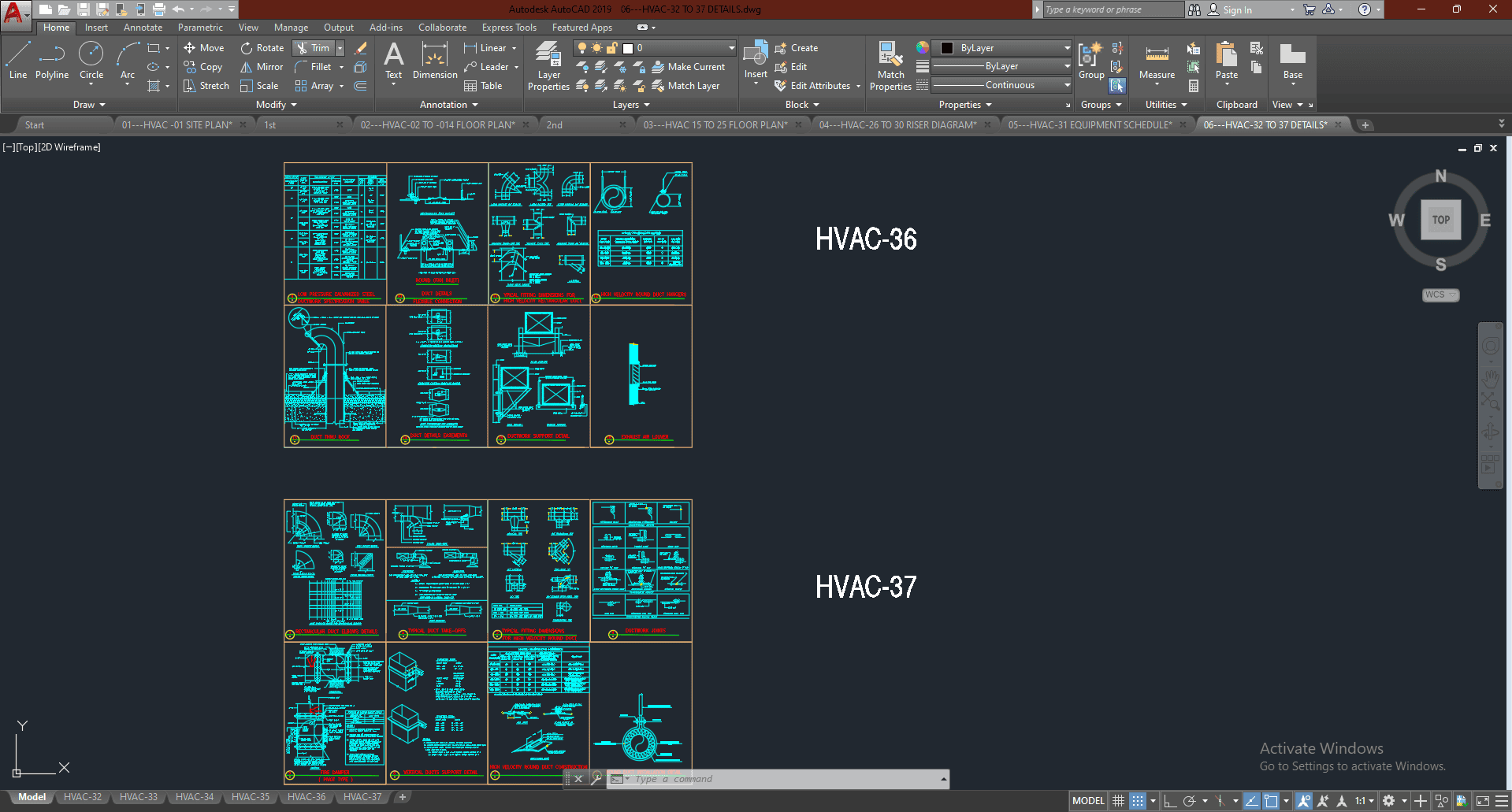Toggle snap mode in status bar
Screen dimensions: 1512x812
click(x=1138, y=801)
